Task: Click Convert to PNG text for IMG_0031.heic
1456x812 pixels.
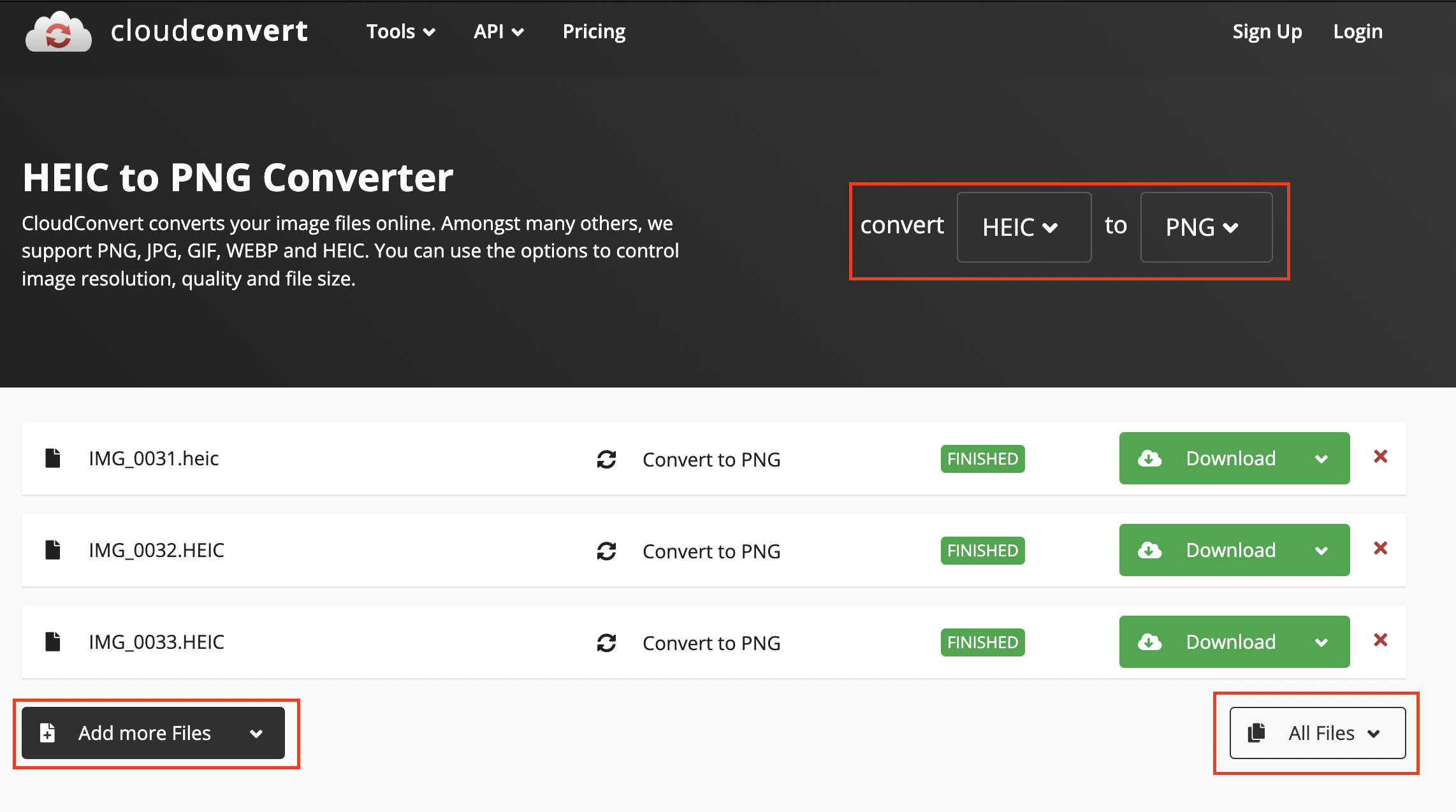Action: click(711, 460)
